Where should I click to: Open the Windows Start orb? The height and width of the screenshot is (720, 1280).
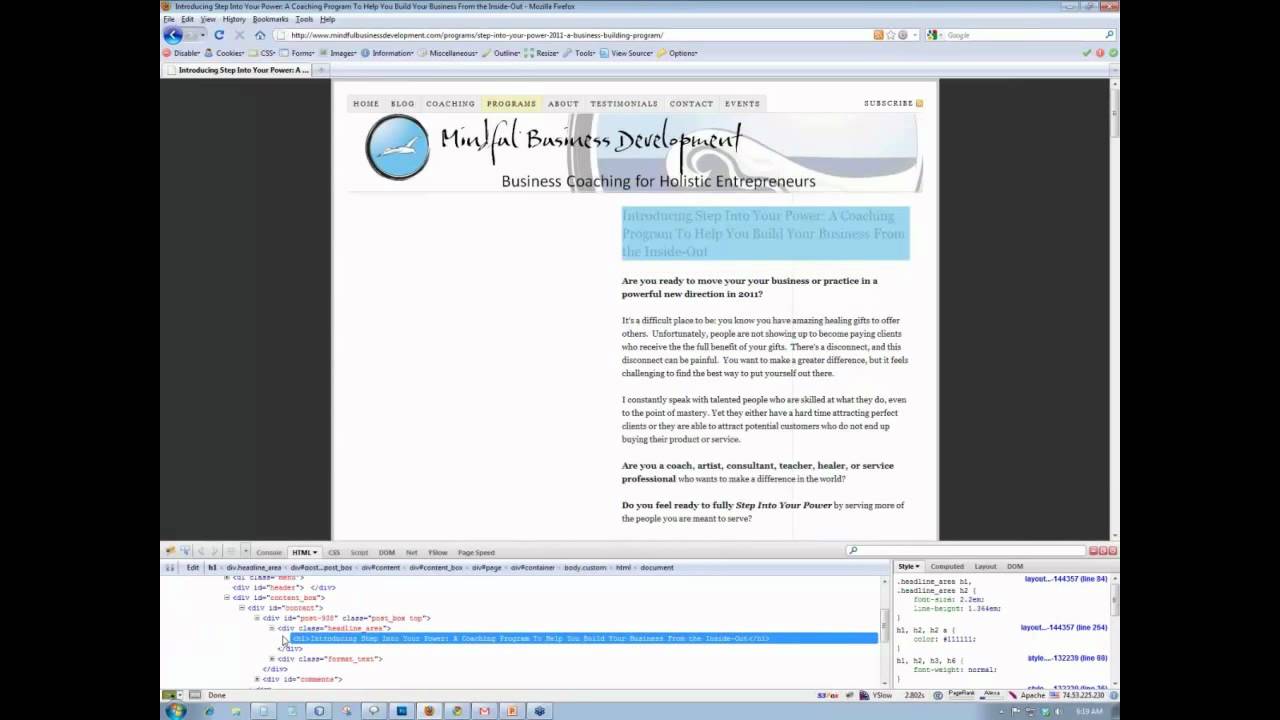(x=176, y=711)
